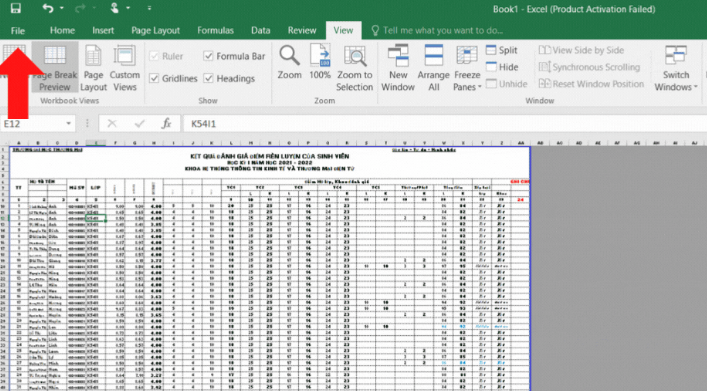Click the red GHI CHÚ header cell
This screenshot has height=391, width=707.
point(520,182)
